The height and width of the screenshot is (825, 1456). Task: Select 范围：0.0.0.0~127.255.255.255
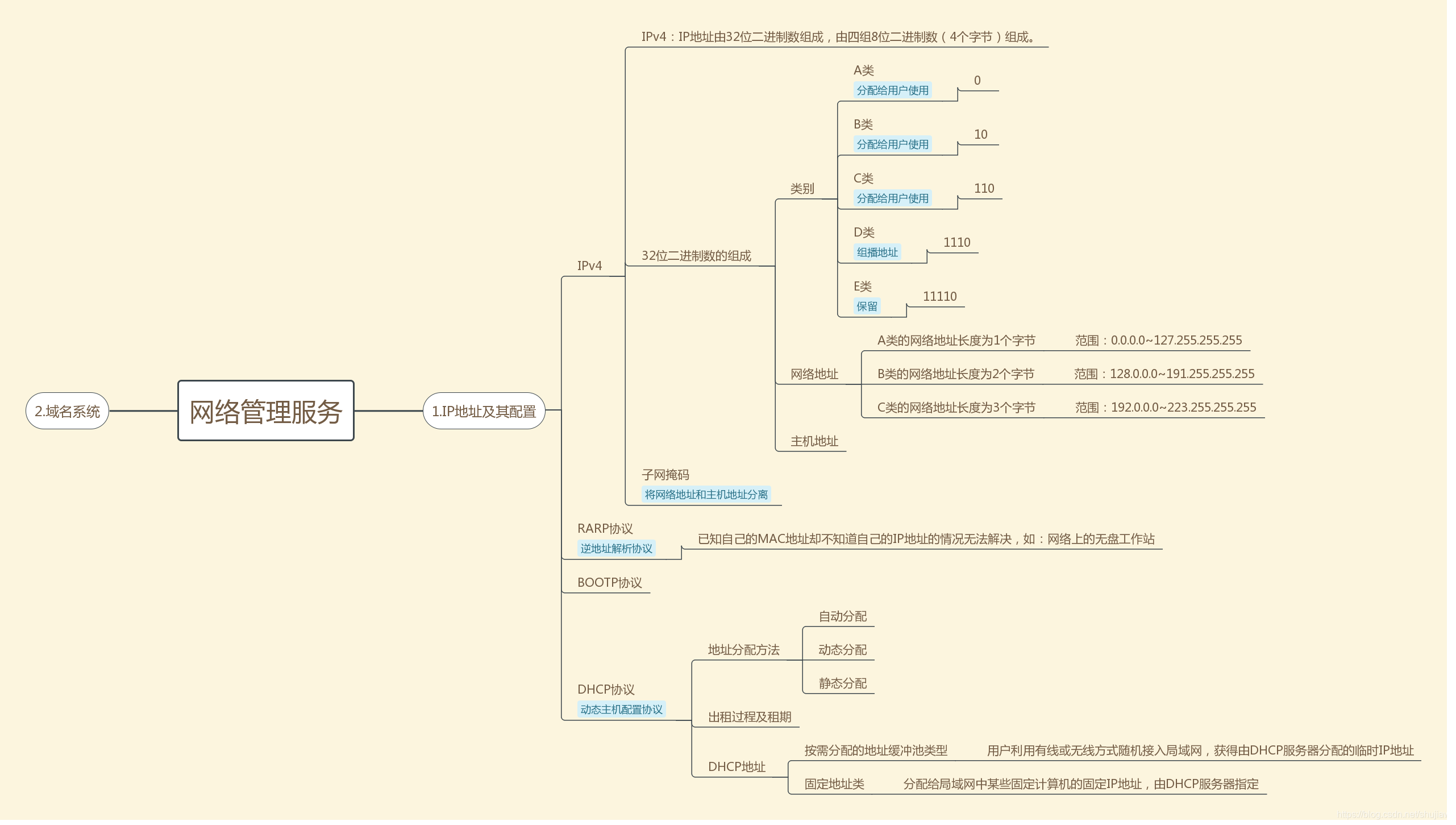click(1158, 341)
